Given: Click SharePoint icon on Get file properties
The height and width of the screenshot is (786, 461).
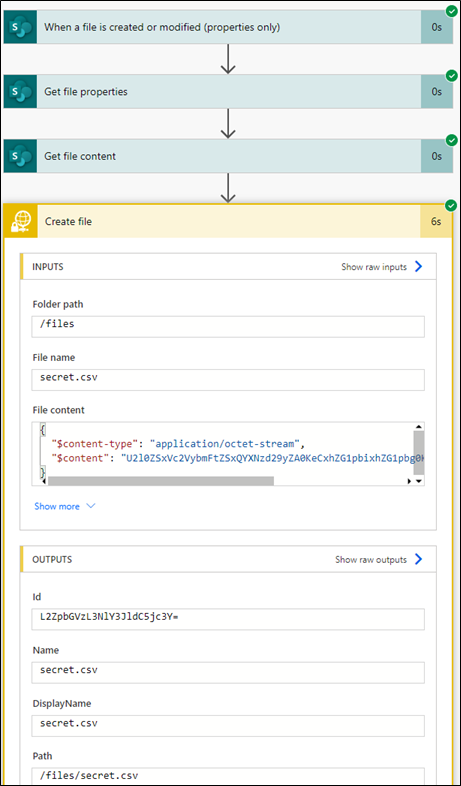Looking at the screenshot, I should (20, 92).
